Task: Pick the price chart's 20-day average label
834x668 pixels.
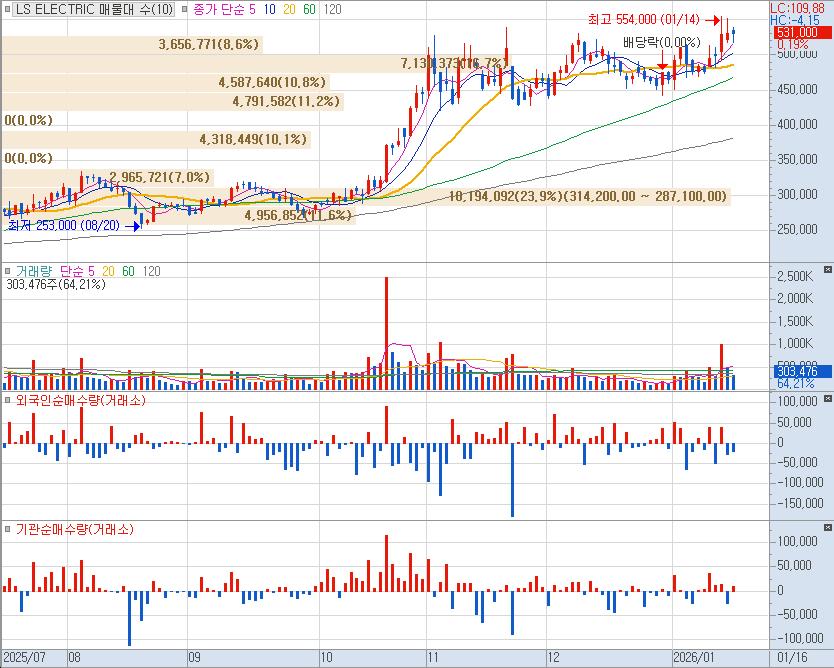Action: point(289,10)
